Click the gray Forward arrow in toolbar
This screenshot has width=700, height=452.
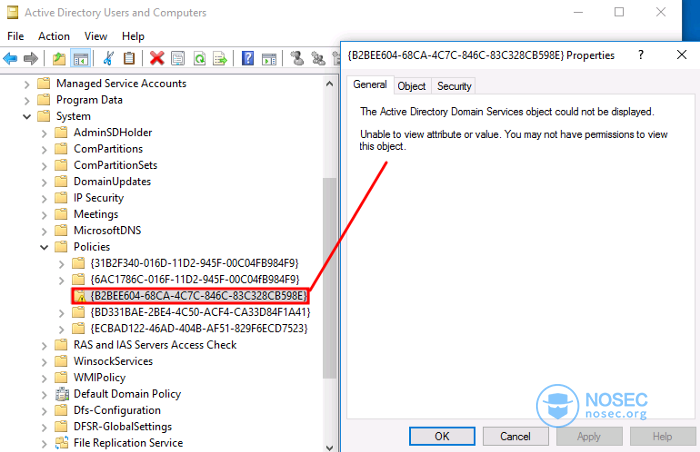tap(31, 59)
